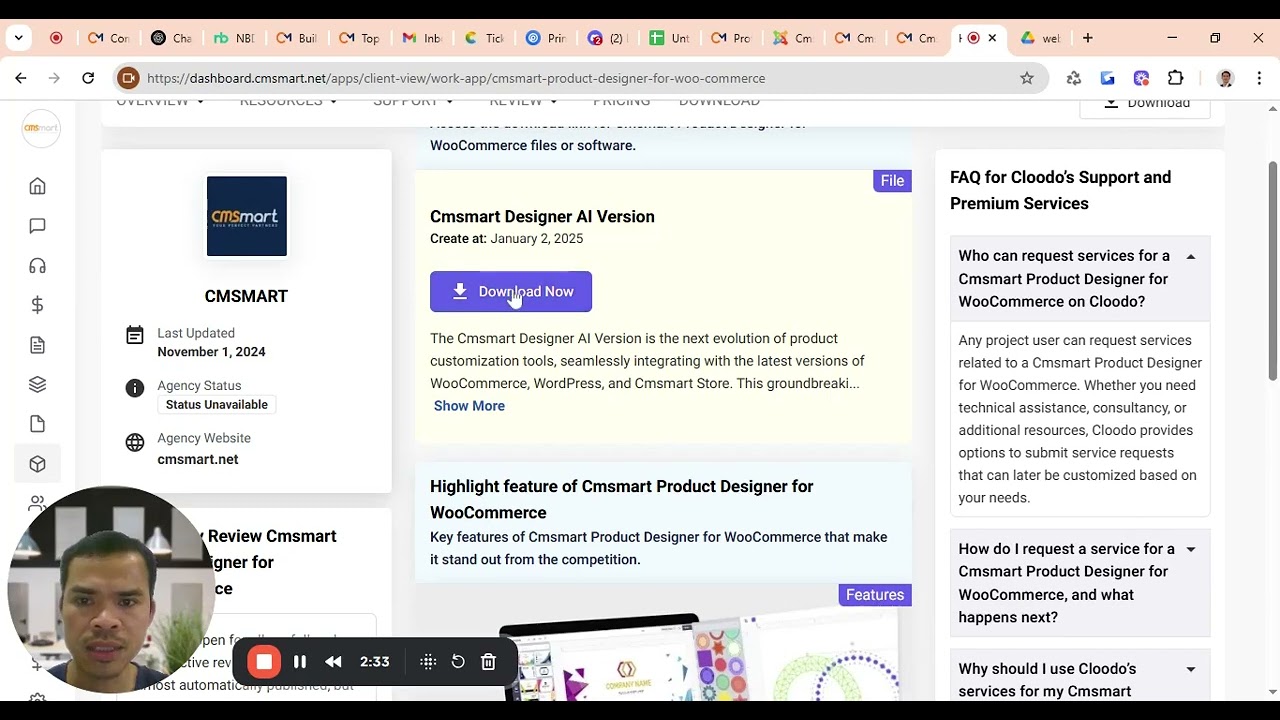Rewind the recording control
Screen dimensions: 1280x720
pos(333,662)
